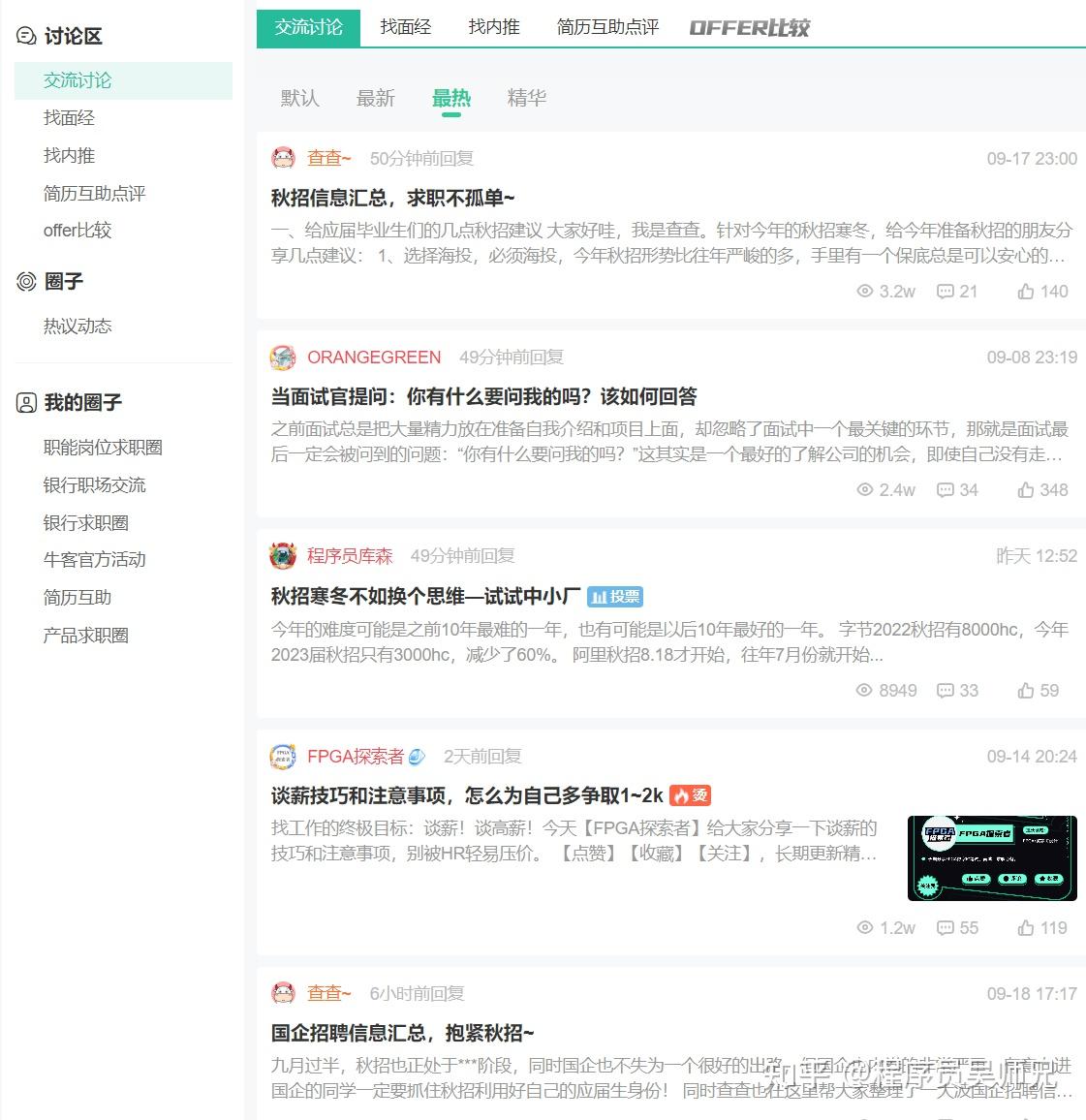This screenshot has height=1120, width=1086.
Task: Open the FPGA探索者 post thumbnail image
Action: (992, 858)
